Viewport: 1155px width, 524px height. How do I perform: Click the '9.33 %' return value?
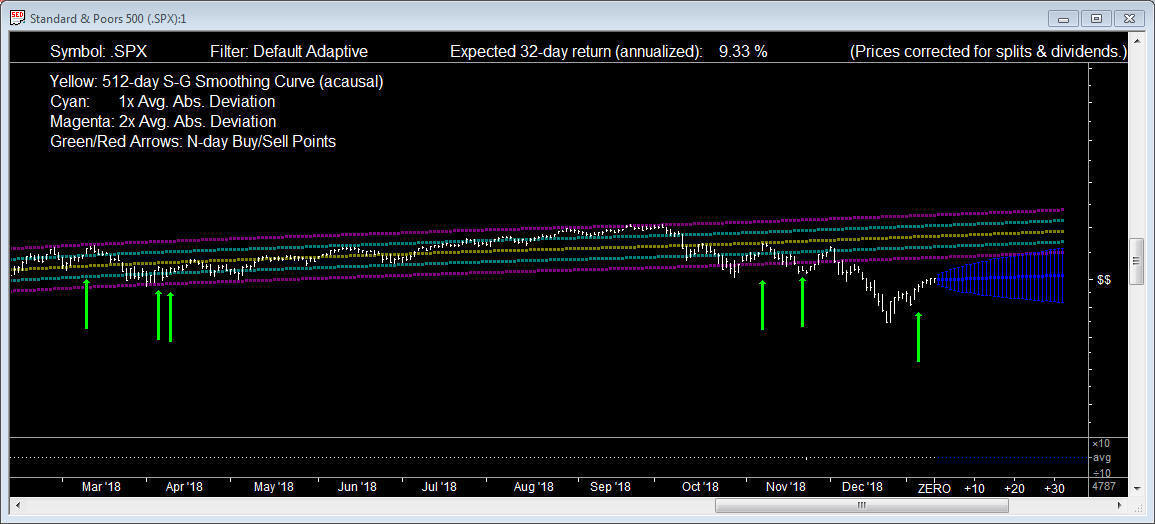[742, 52]
